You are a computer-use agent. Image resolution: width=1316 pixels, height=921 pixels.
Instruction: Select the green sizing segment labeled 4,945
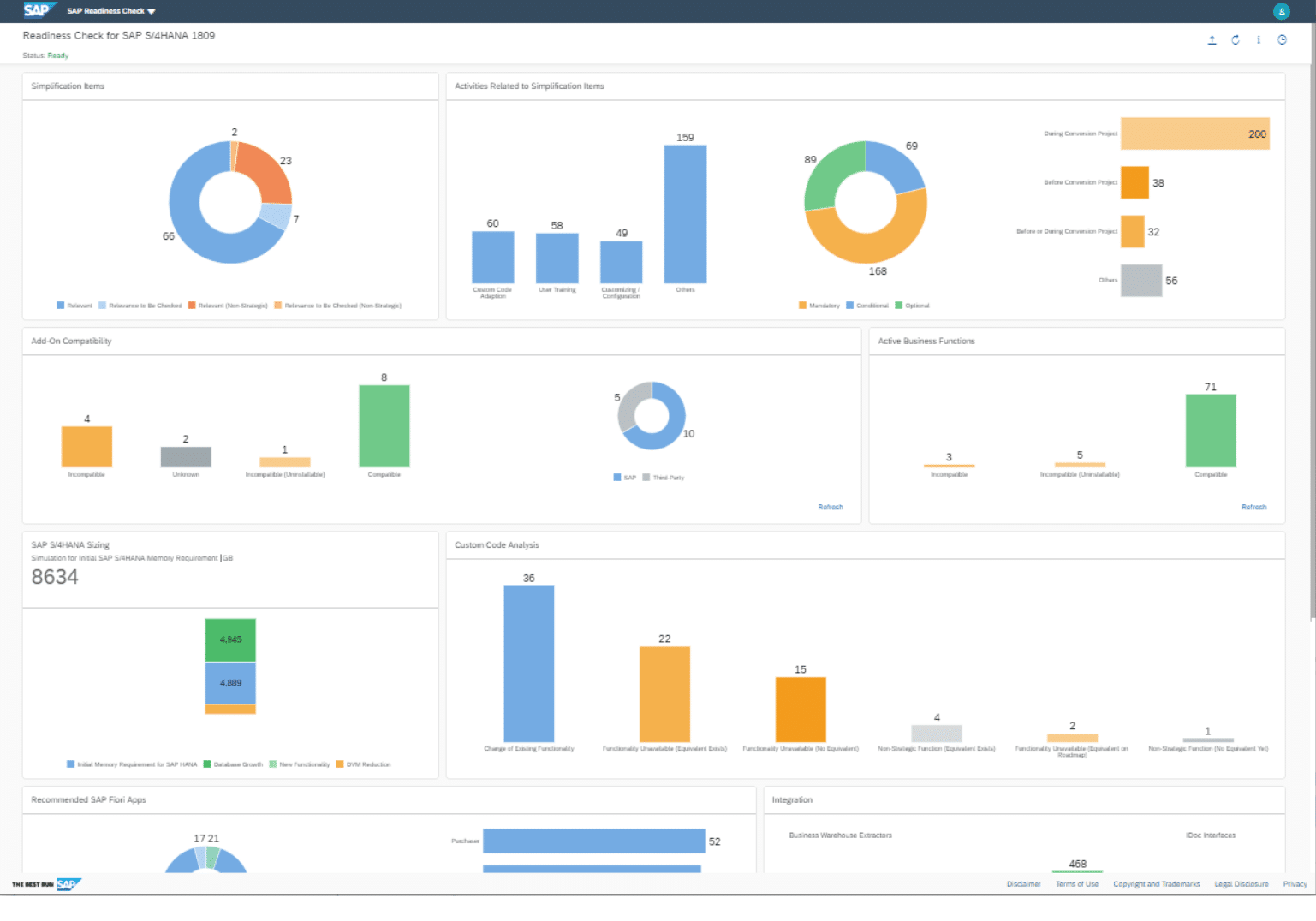[x=230, y=639]
